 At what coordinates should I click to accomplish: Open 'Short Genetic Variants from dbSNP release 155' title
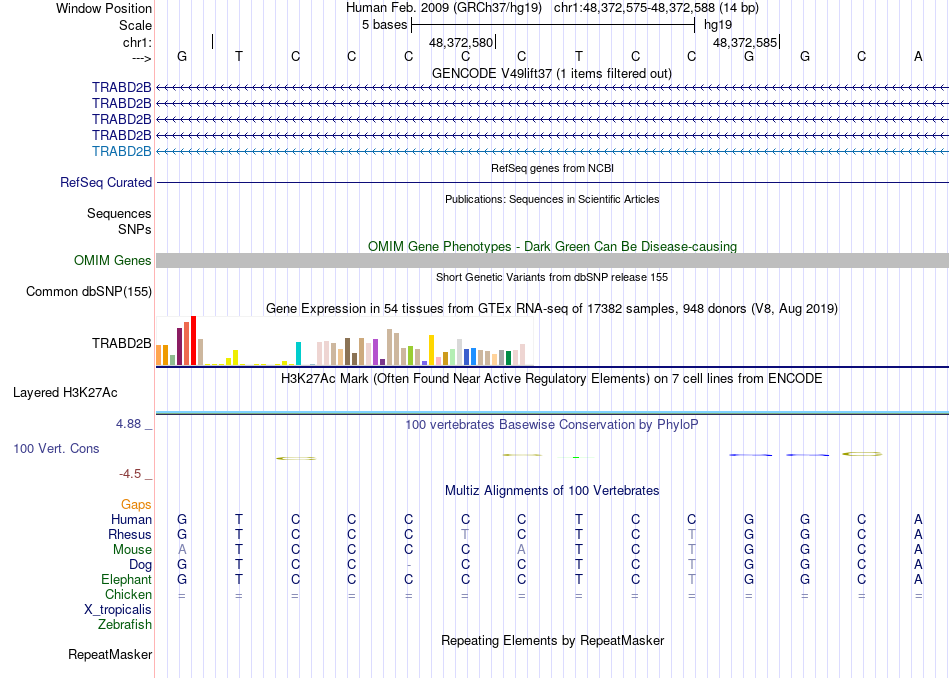[552, 277]
